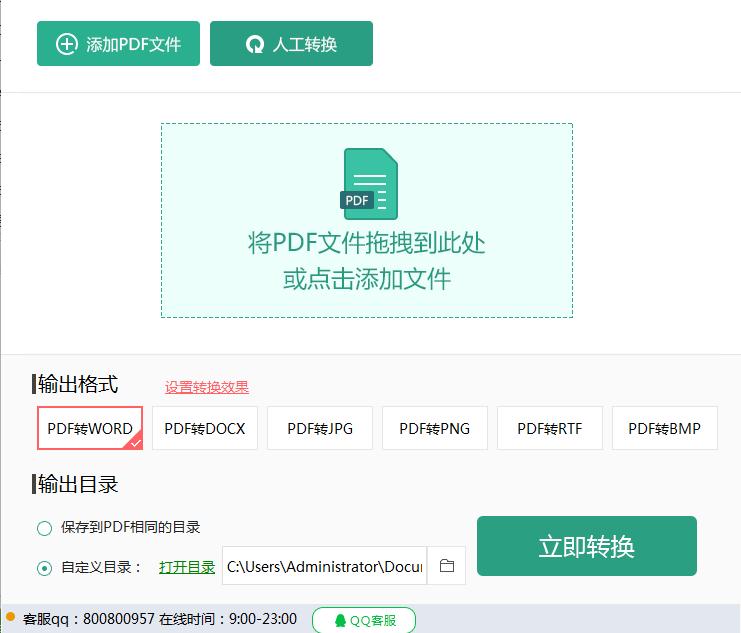Click the QQ客服 support button
The height and width of the screenshot is (633, 741).
tap(364, 620)
